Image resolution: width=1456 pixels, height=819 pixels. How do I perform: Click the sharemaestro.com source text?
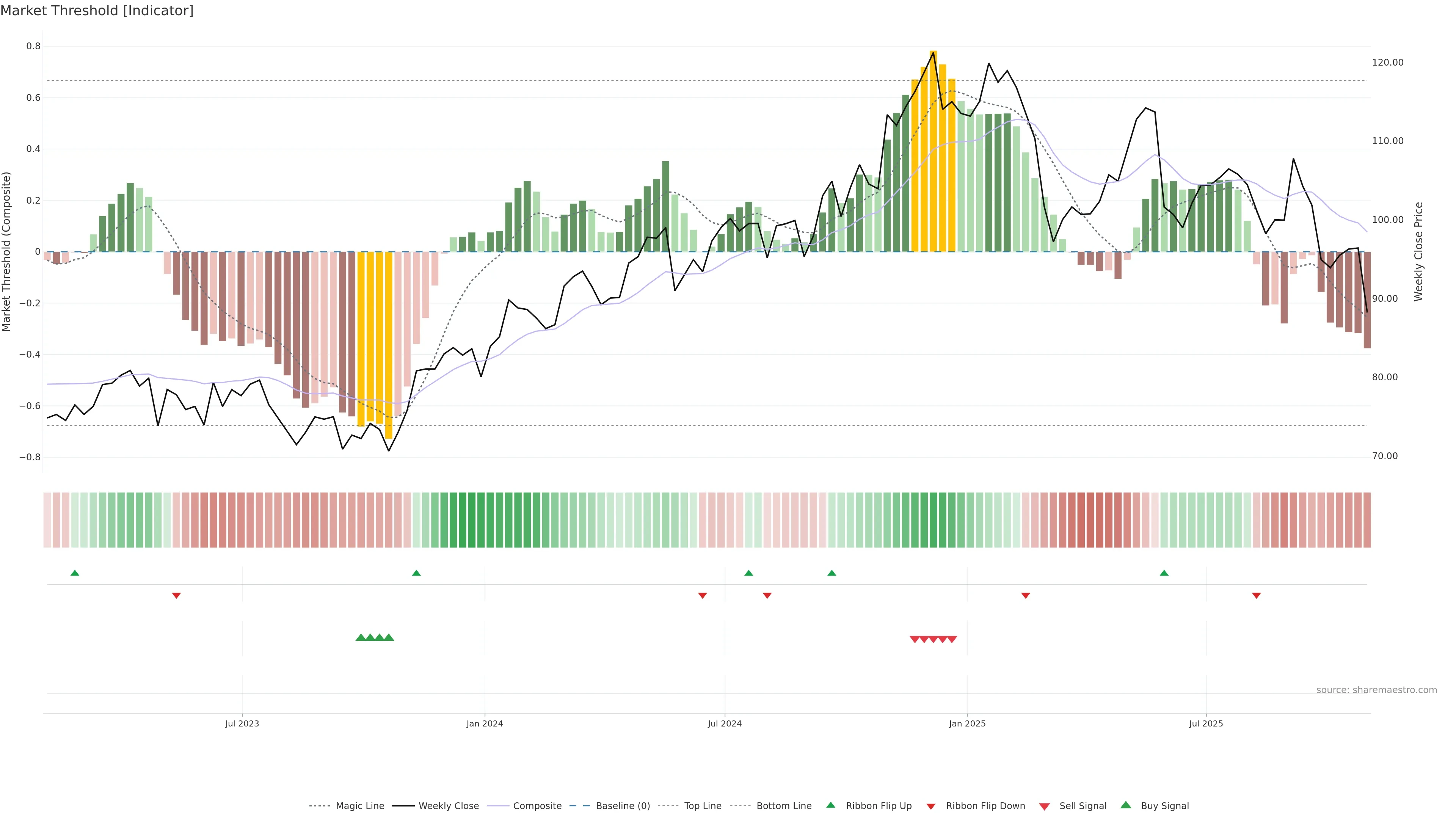click(x=1376, y=690)
